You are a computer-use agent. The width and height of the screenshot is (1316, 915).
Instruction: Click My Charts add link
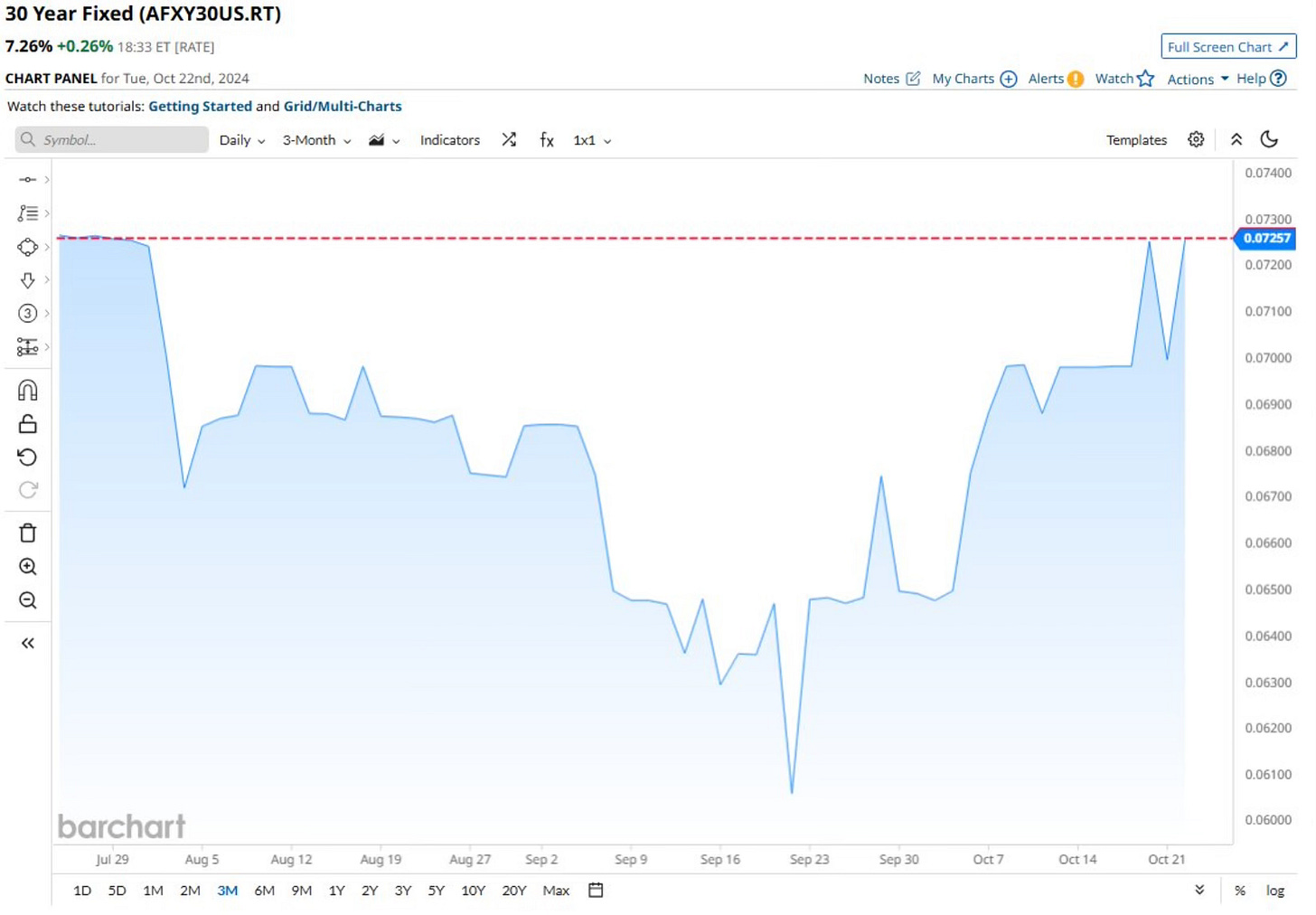(x=974, y=79)
